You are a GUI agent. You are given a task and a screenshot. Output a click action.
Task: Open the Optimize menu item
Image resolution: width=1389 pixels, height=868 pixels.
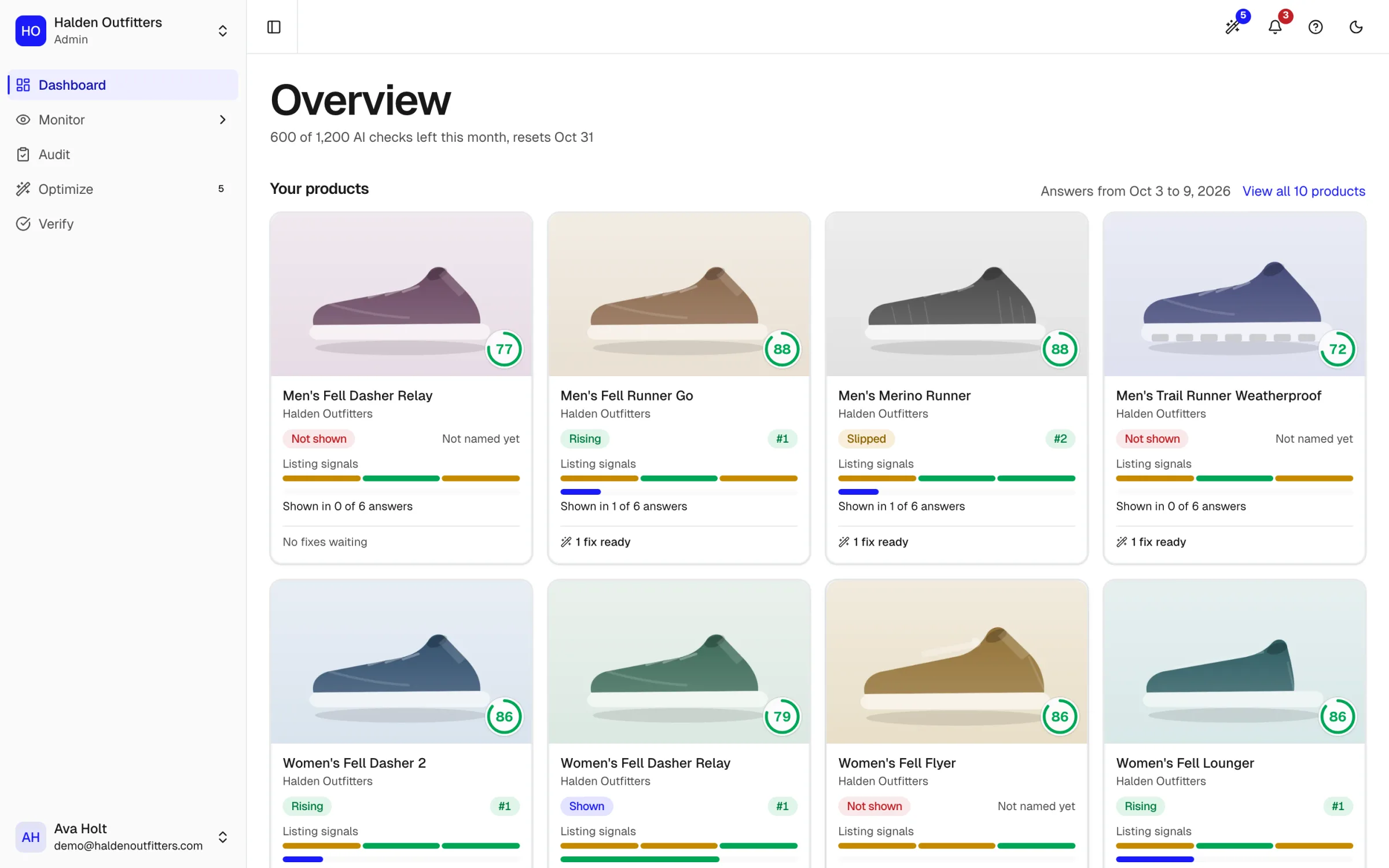click(123, 189)
